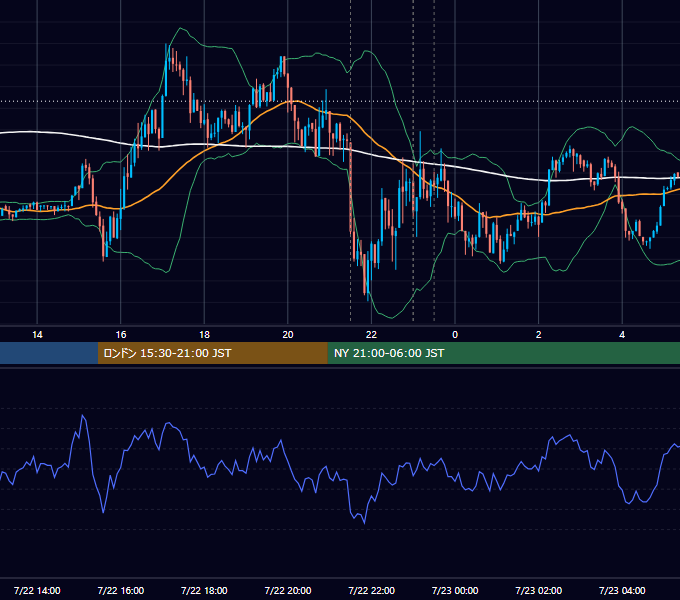Click the '7/22 18:00' timestamp label
The height and width of the screenshot is (600, 680).
click(204, 590)
